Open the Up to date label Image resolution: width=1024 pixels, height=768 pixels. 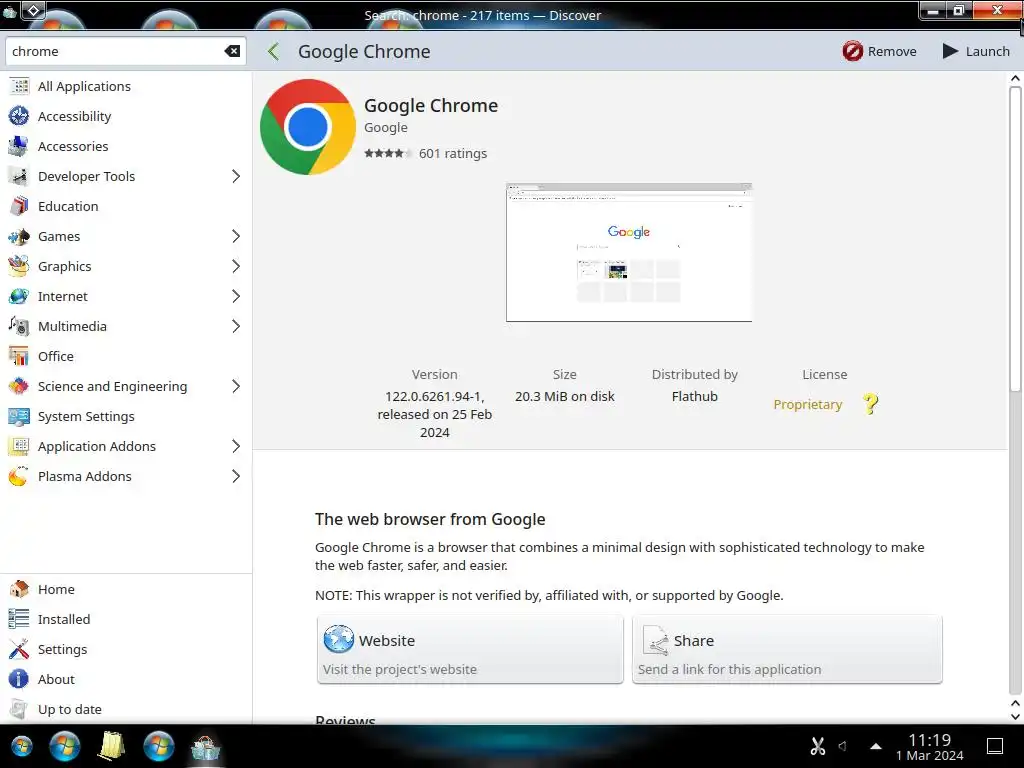pos(70,709)
